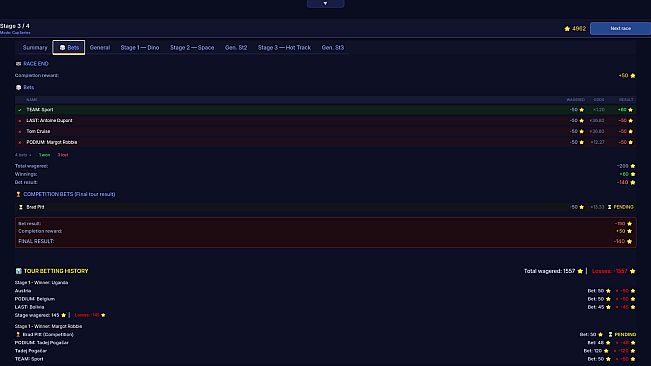The image size is (651, 366).
Task: Click the trophy icon by COMPETITION BETS
Action: [18, 194]
